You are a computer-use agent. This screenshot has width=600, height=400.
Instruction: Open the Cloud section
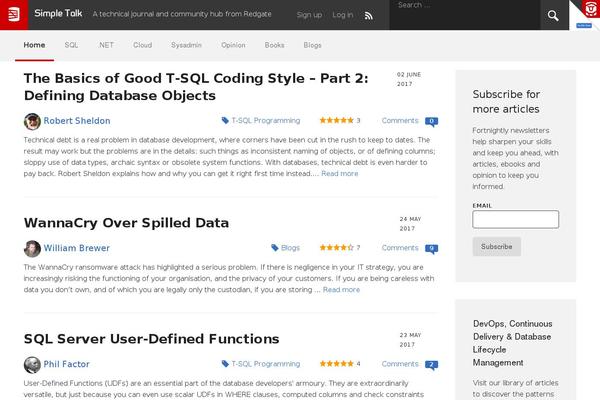pos(142,45)
